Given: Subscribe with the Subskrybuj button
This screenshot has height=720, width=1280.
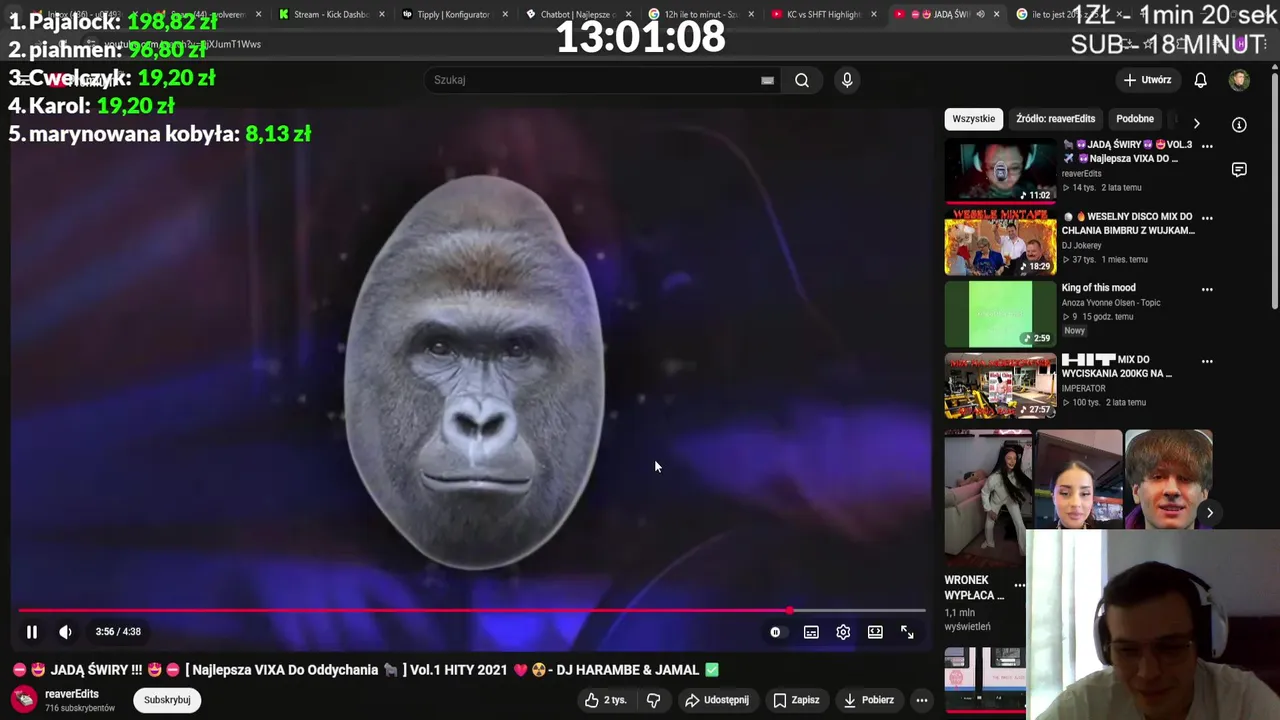Looking at the screenshot, I should 167,700.
